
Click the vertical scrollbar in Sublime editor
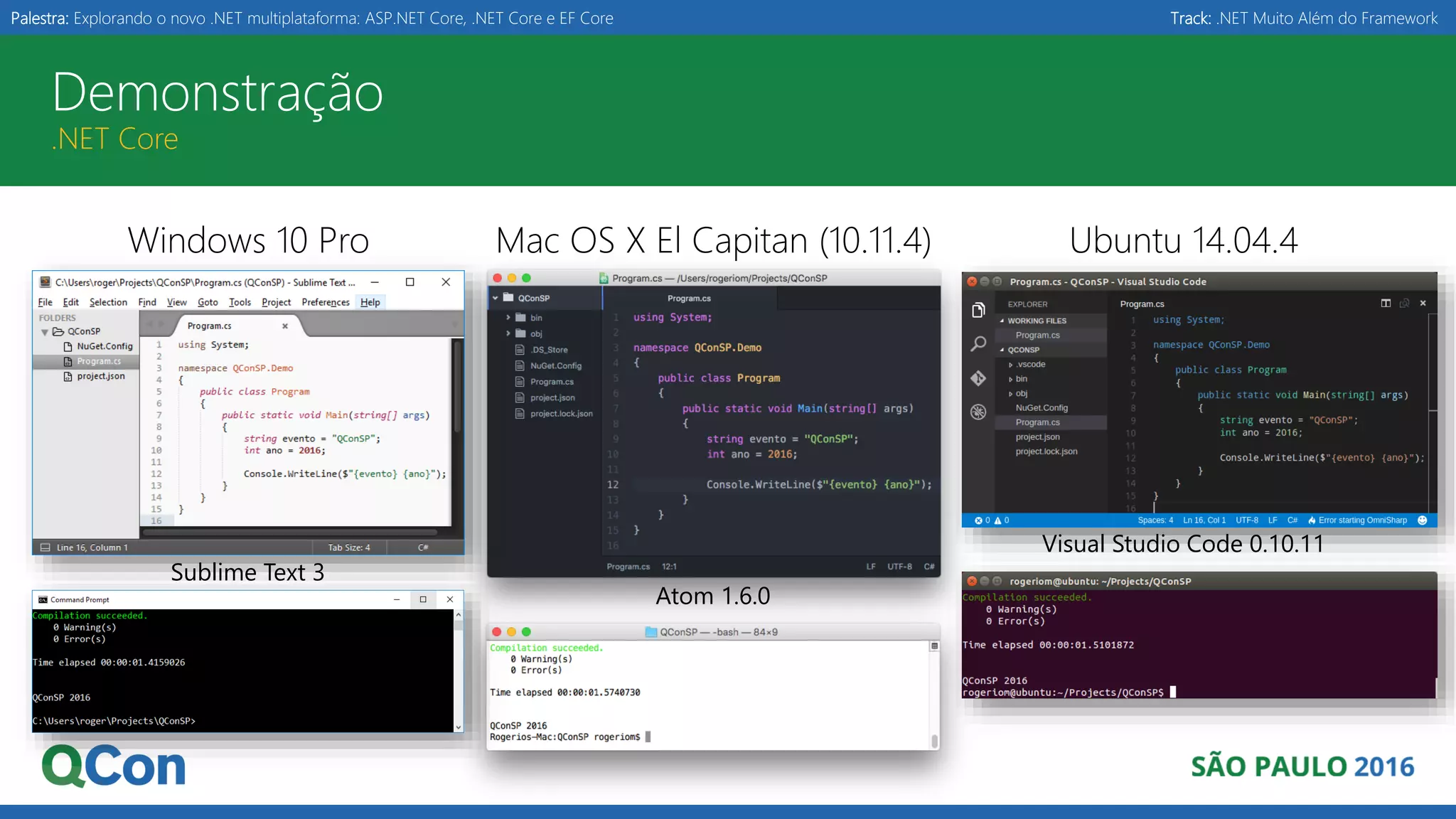[x=457, y=387]
